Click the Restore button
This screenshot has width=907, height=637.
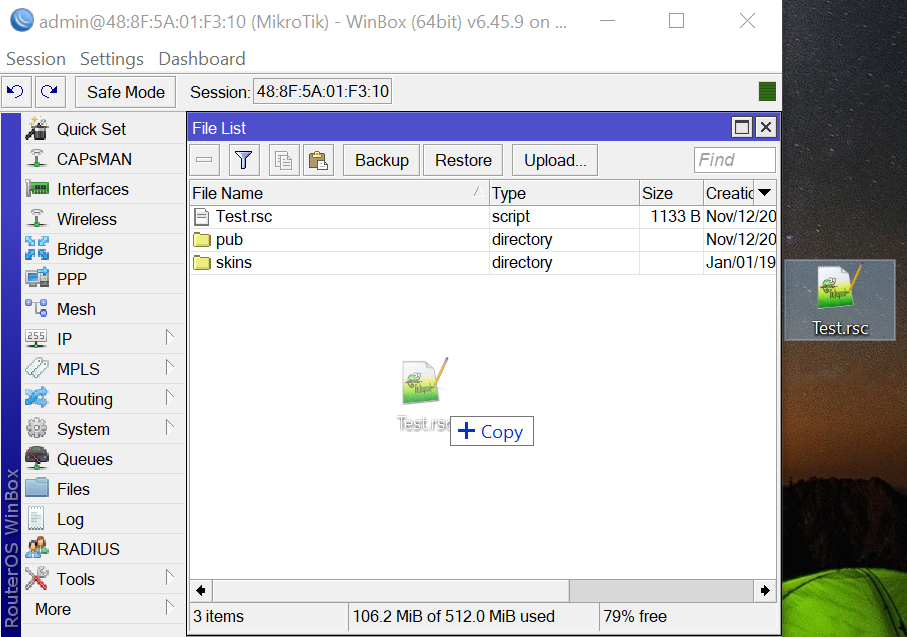tap(463, 160)
